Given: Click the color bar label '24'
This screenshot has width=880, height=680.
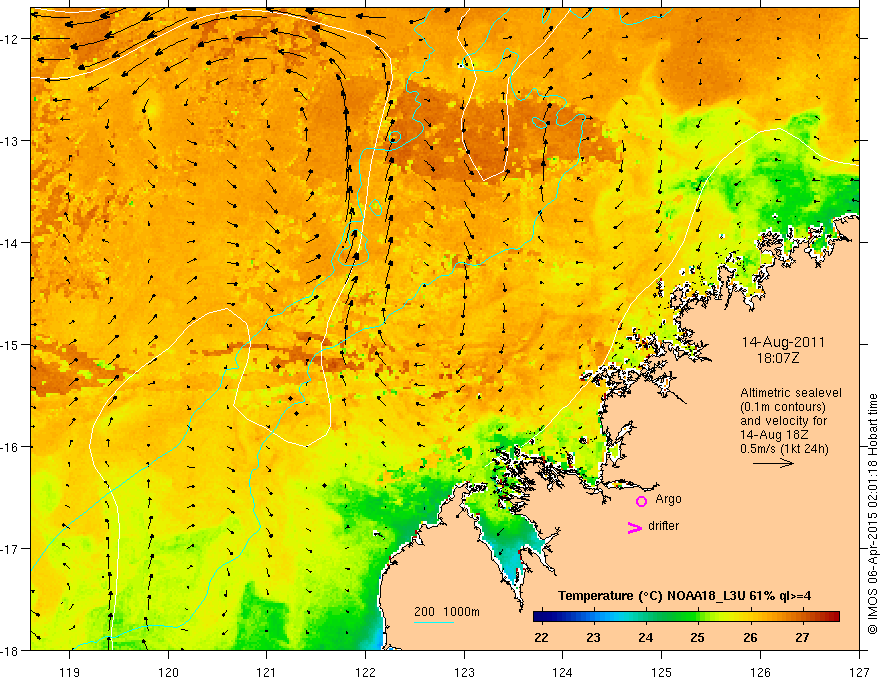Looking at the screenshot, I should 645,637.
